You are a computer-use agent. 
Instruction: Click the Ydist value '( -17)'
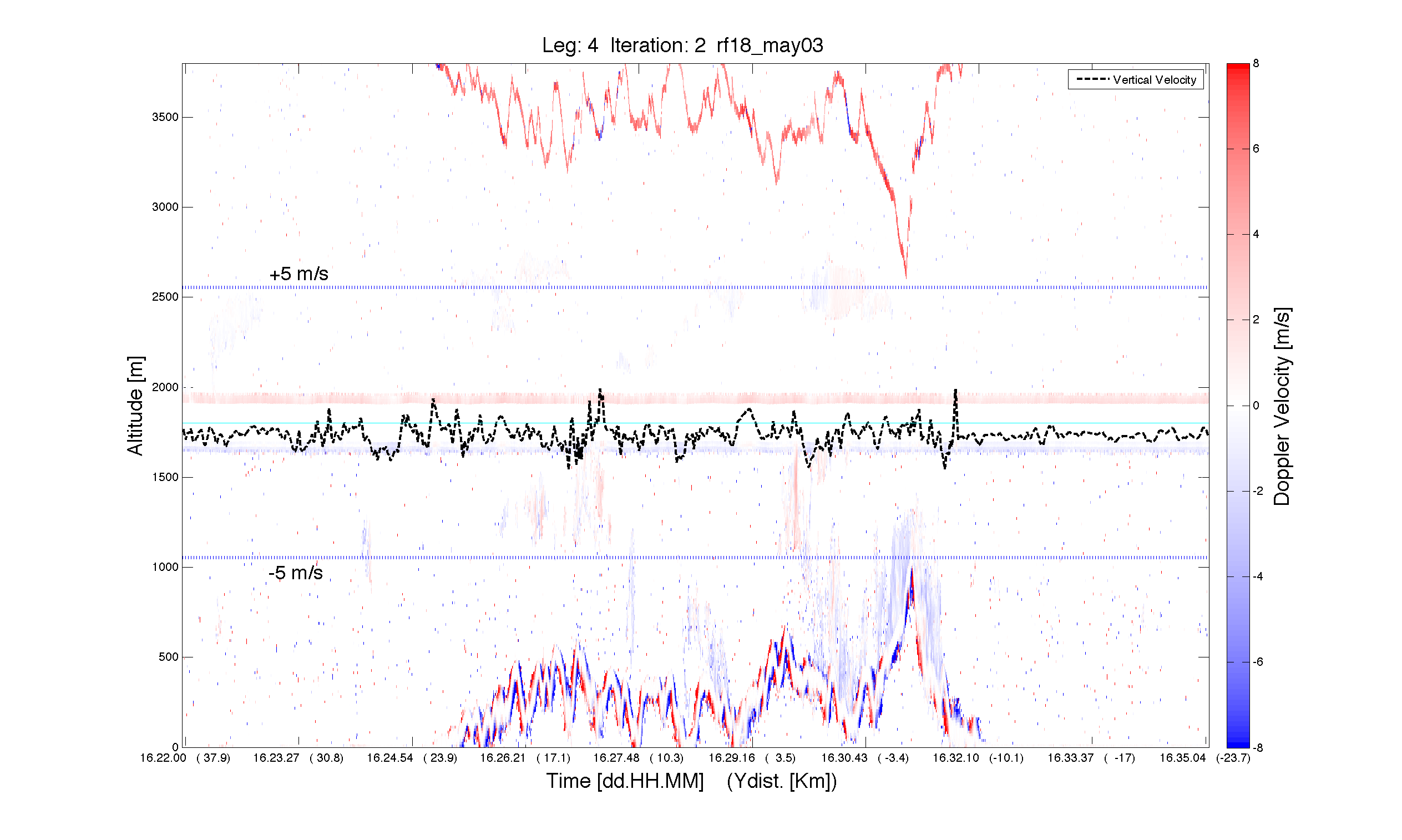point(1120,758)
